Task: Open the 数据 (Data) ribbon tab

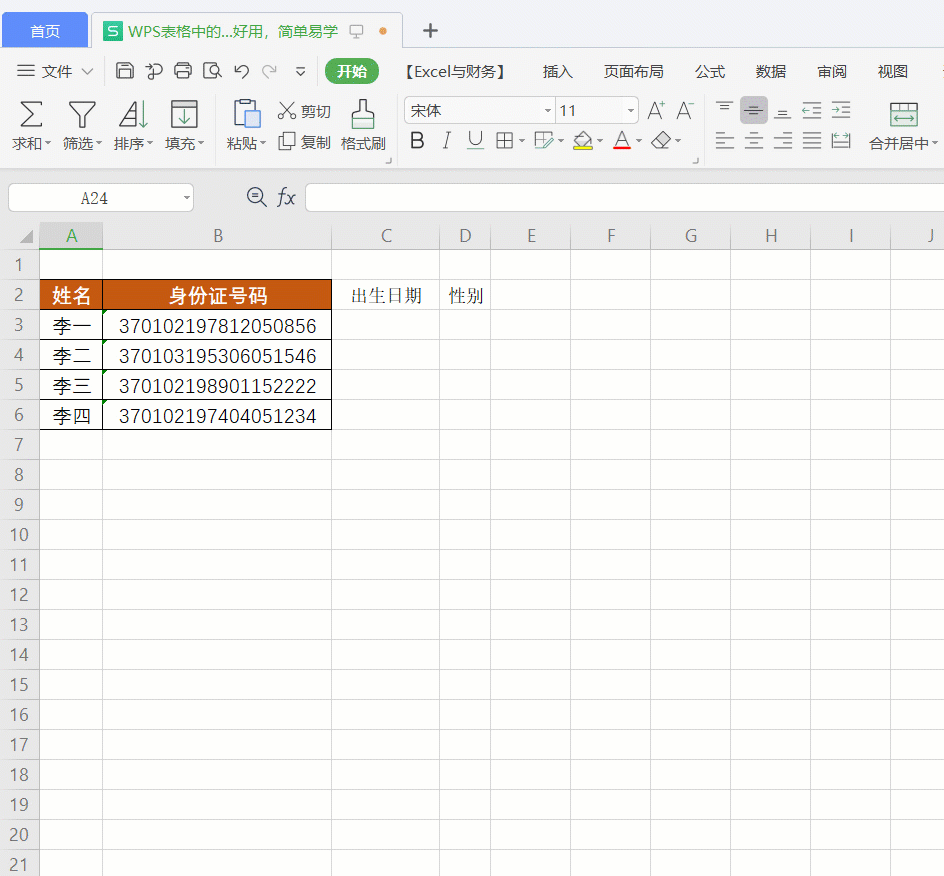Action: pos(771,71)
